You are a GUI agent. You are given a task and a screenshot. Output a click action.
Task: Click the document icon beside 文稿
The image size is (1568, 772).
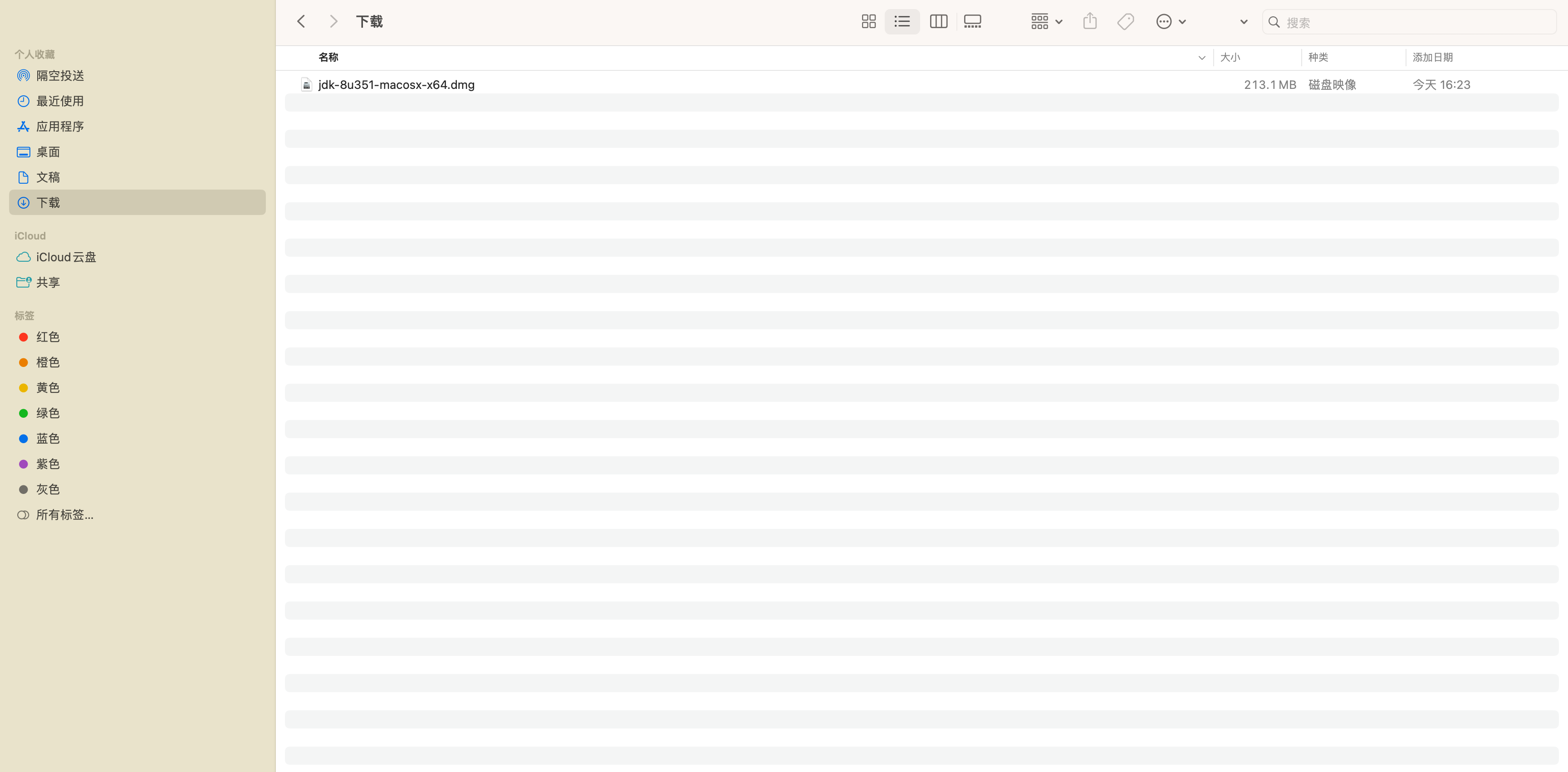(23, 178)
